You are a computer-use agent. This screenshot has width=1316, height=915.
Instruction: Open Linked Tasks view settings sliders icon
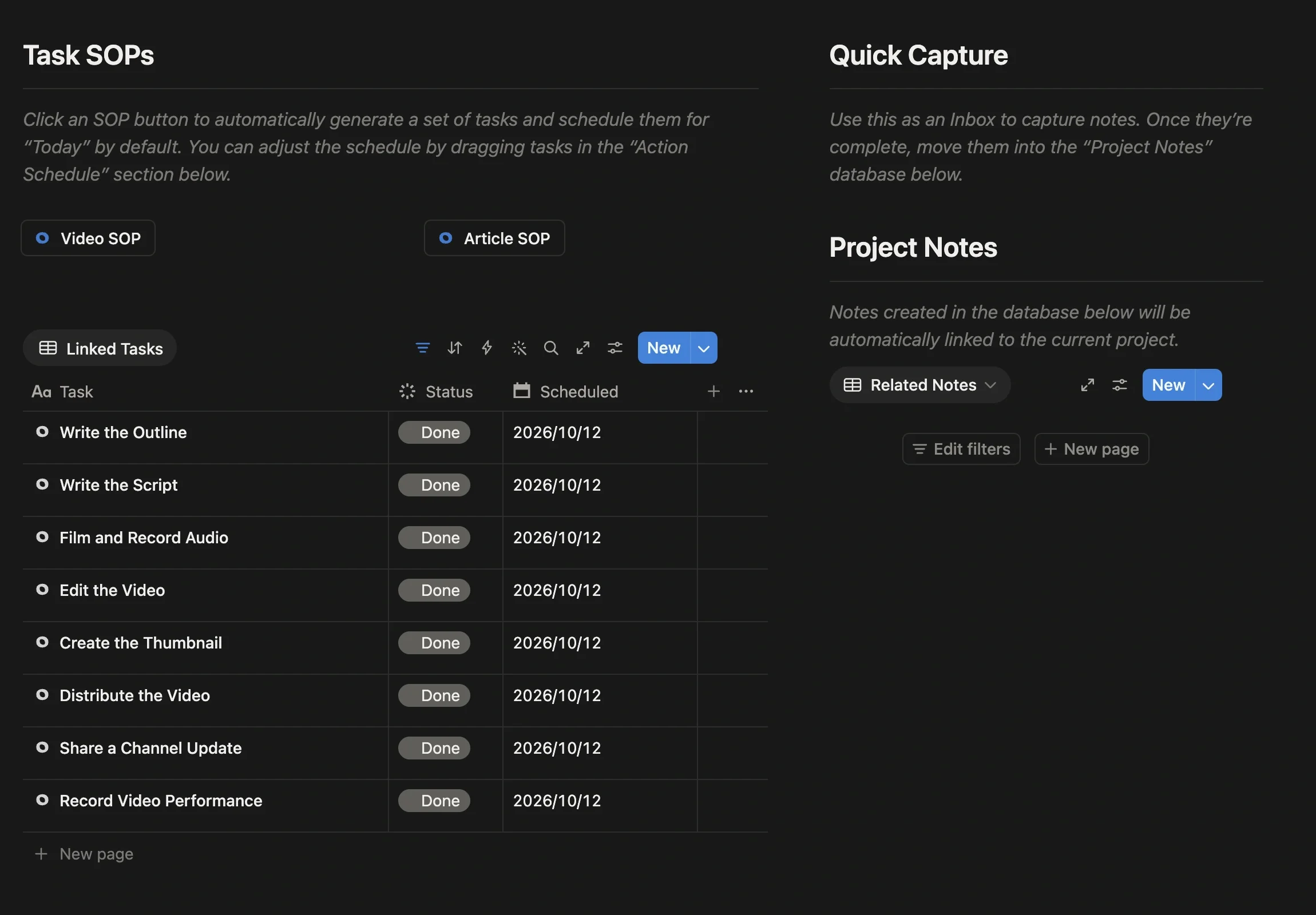(615, 348)
